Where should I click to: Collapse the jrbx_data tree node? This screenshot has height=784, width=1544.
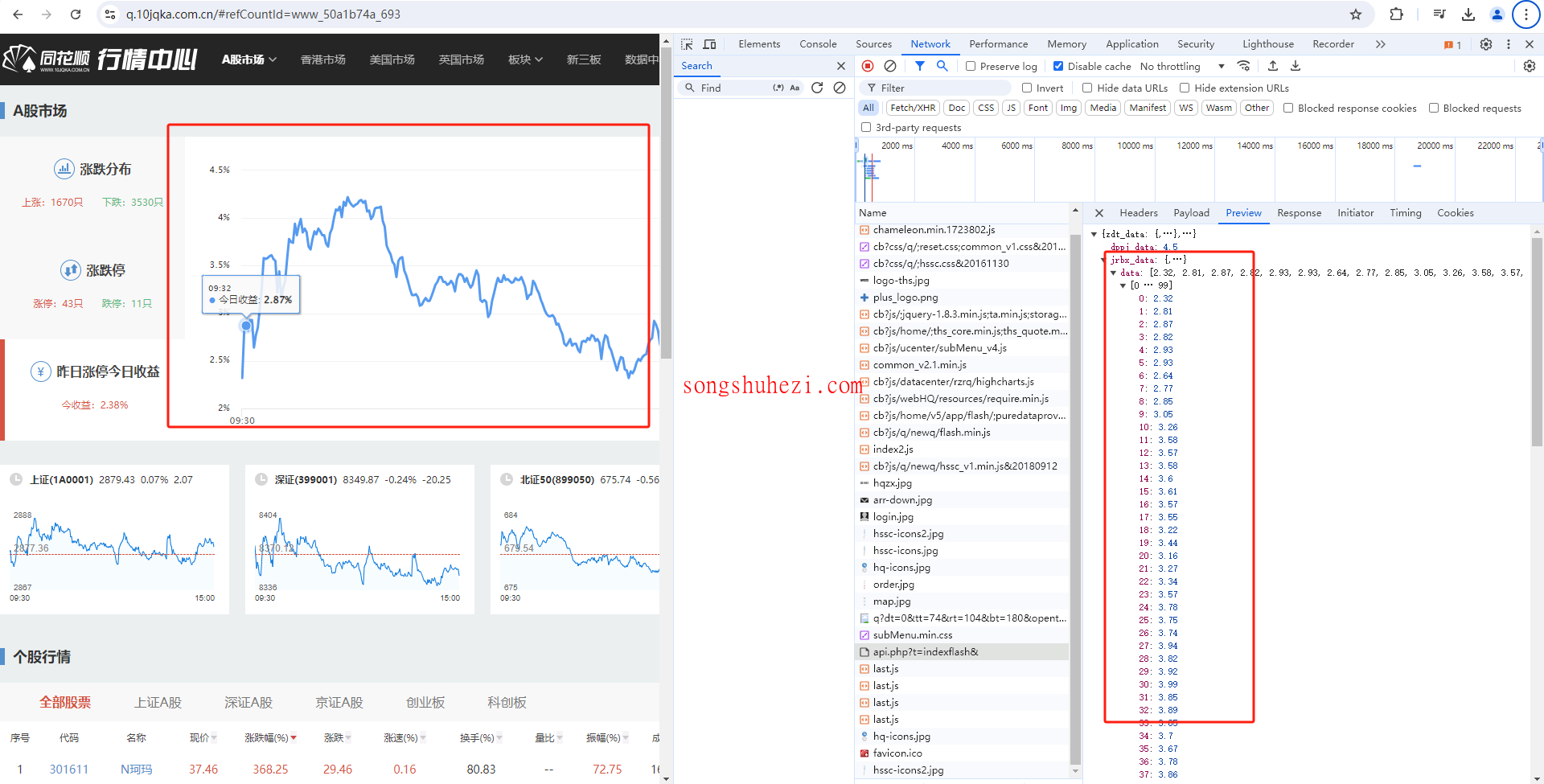(1105, 260)
